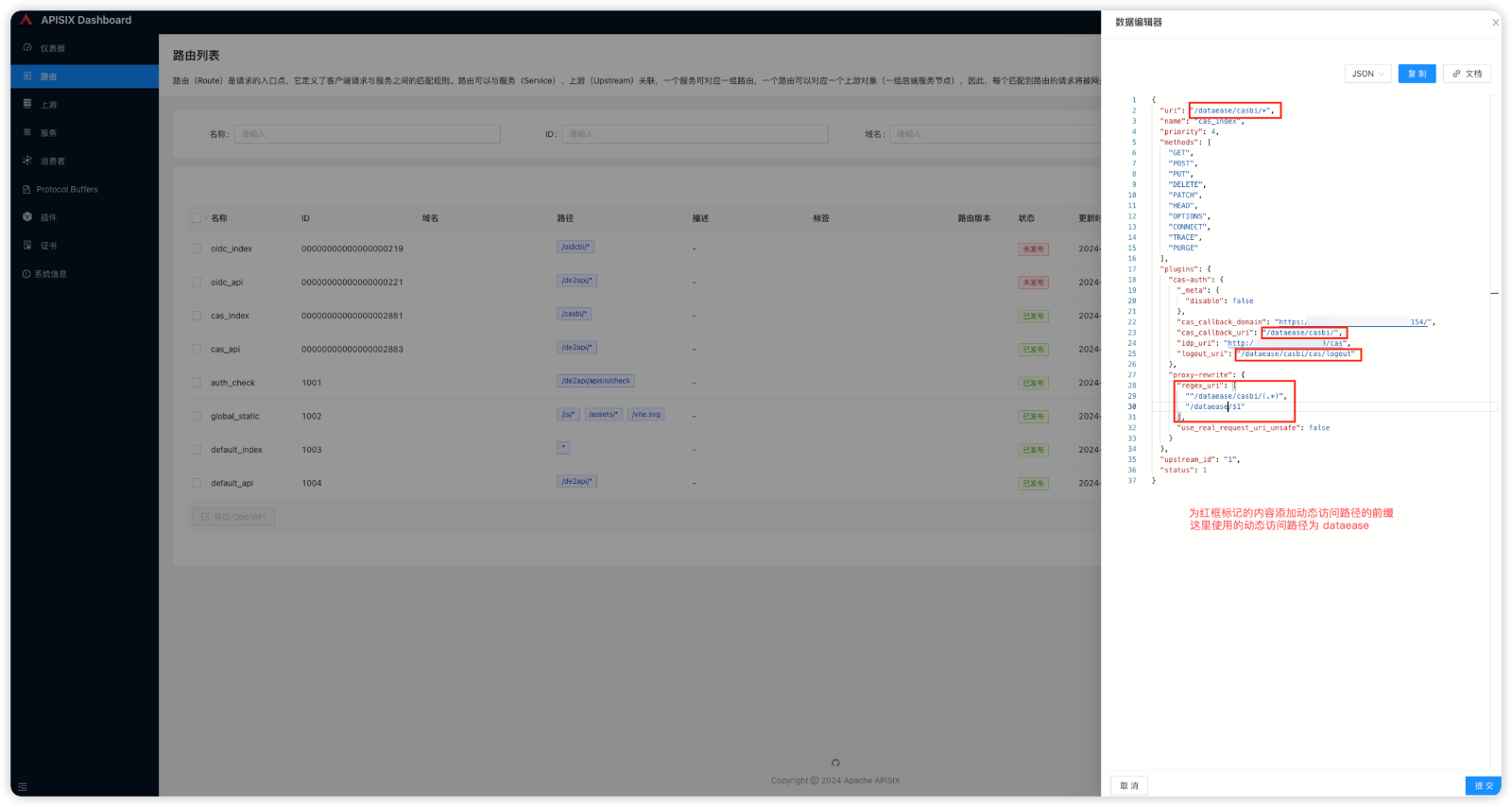Close the 数据编辑器 drawer with X
The image size is (1512, 807).
tap(1496, 23)
